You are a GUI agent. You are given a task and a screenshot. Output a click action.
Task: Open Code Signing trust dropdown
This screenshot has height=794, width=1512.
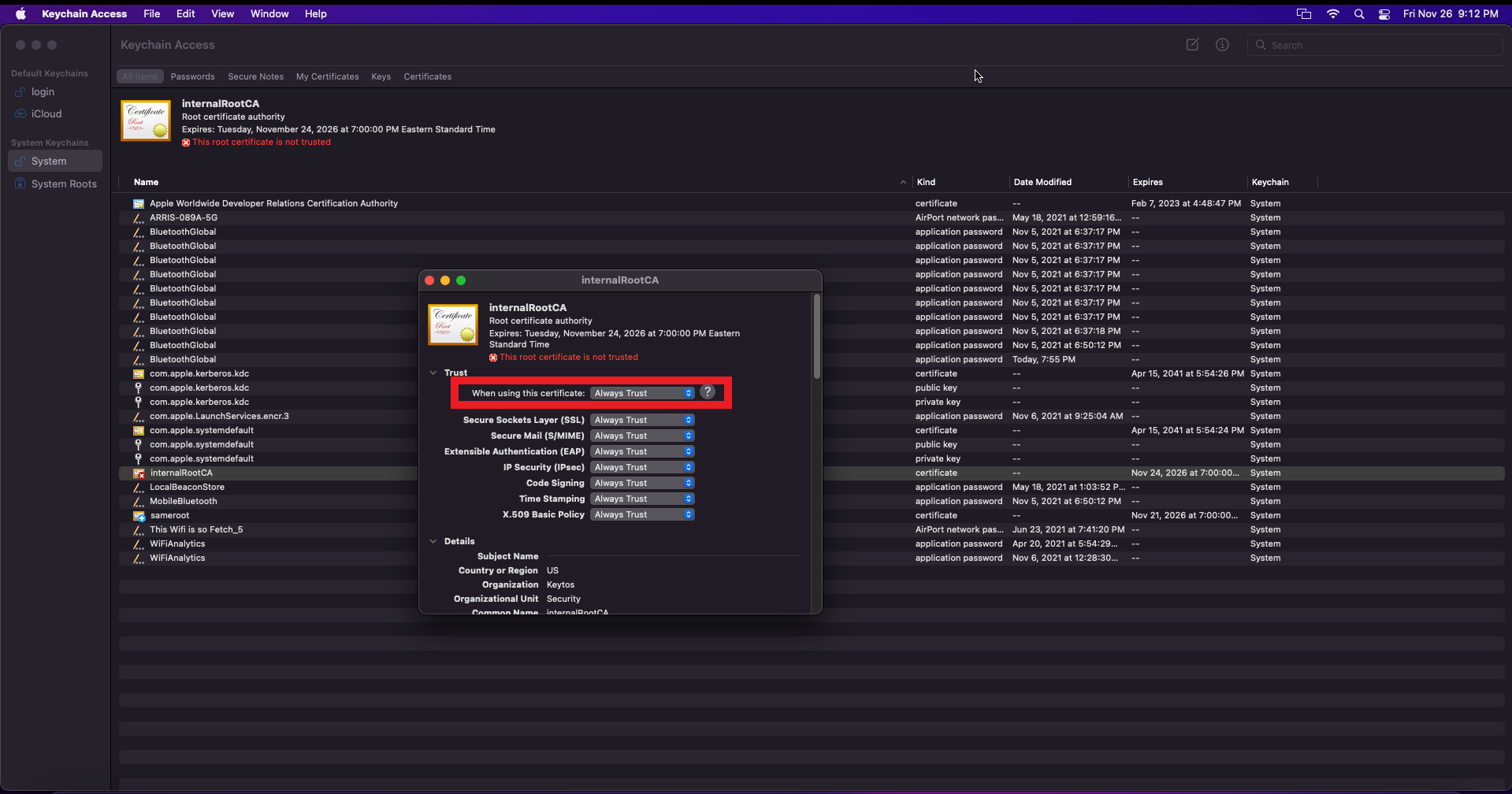tap(642, 483)
